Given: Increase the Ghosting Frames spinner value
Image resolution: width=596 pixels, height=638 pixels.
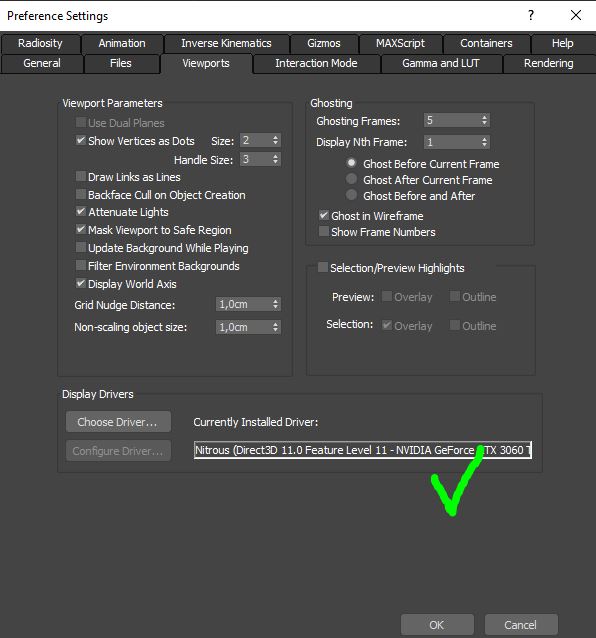Looking at the screenshot, I should point(484,118).
